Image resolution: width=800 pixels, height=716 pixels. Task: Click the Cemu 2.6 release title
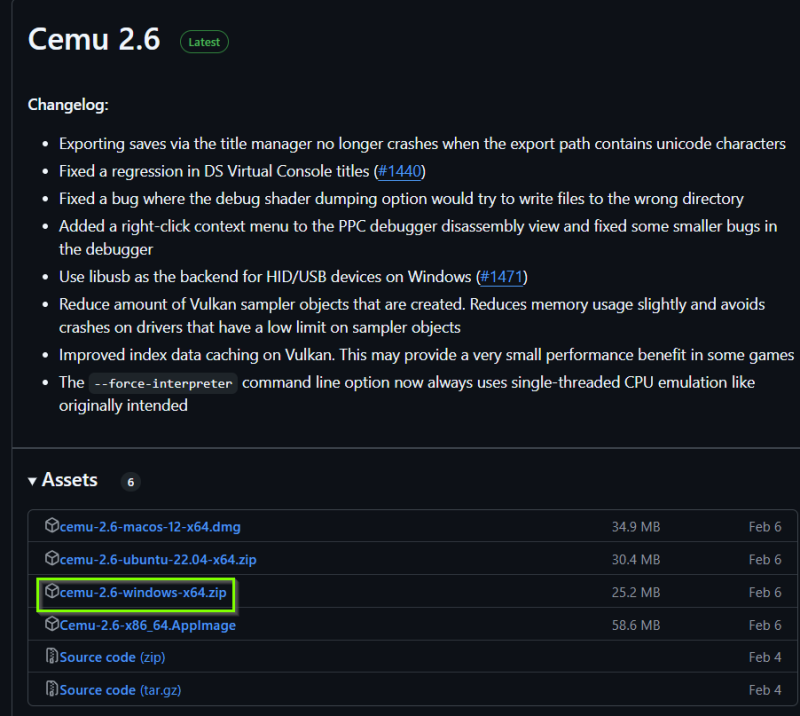click(x=94, y=40)
